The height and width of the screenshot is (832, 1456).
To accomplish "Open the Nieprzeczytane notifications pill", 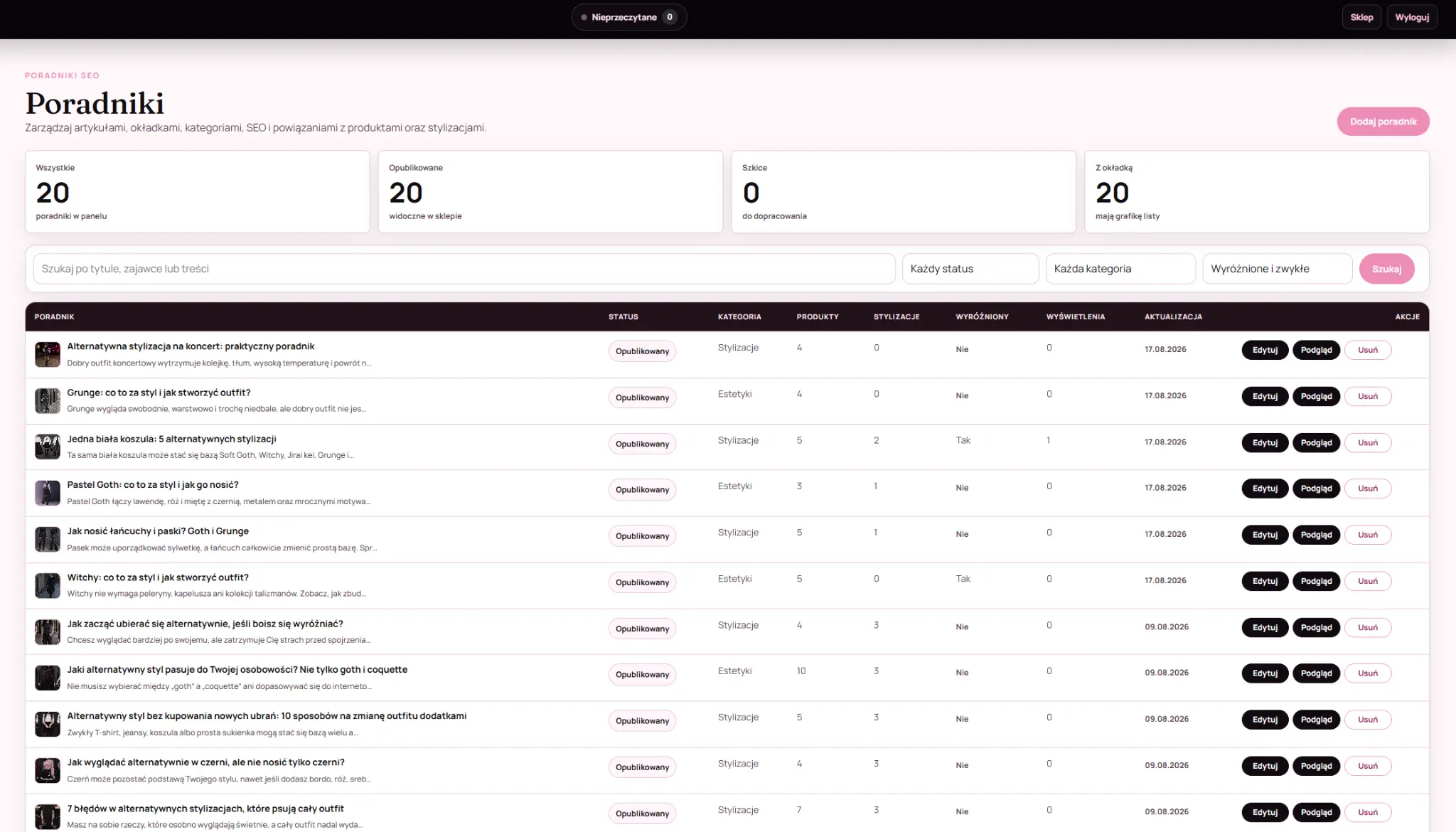I will [x=628, y=17].
